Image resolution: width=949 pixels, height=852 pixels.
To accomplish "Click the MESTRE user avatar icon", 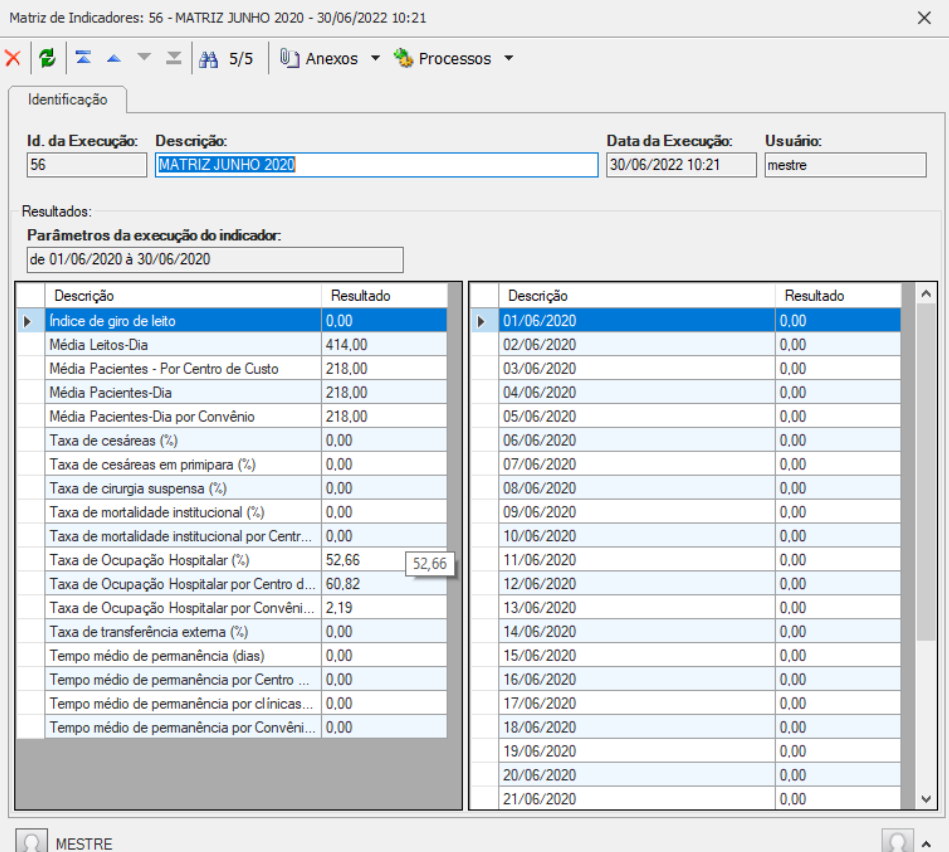I will [31, 842].
